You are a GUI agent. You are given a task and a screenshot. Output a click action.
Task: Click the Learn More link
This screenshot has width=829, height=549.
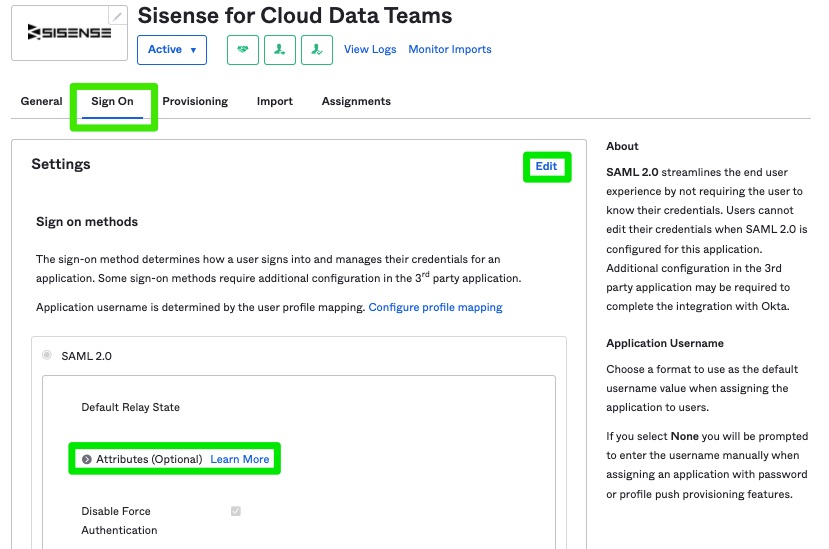coord(240,459)
